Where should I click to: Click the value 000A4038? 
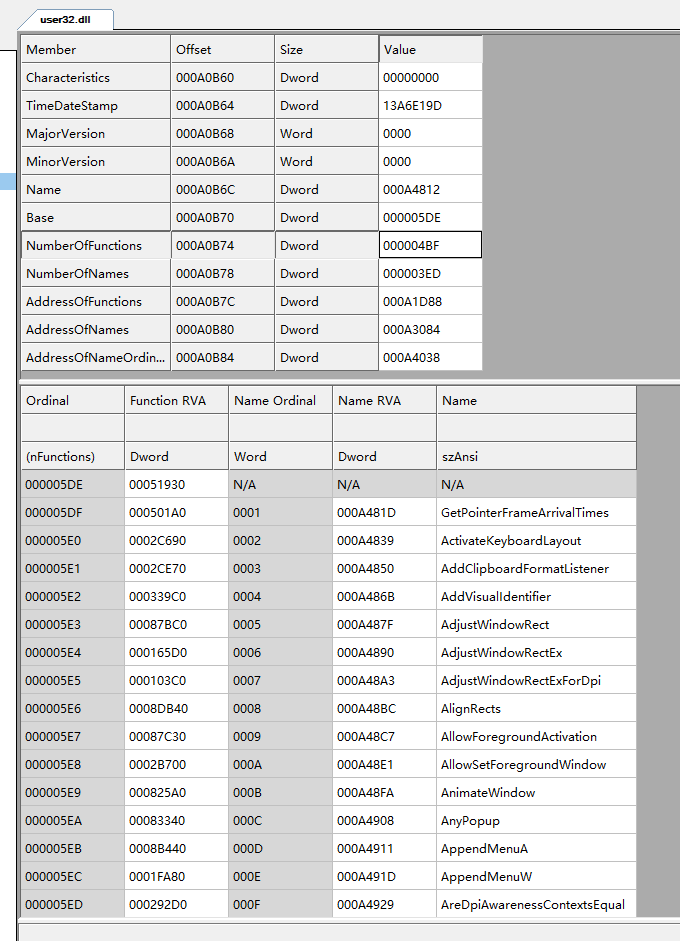(x=430, y=358)
